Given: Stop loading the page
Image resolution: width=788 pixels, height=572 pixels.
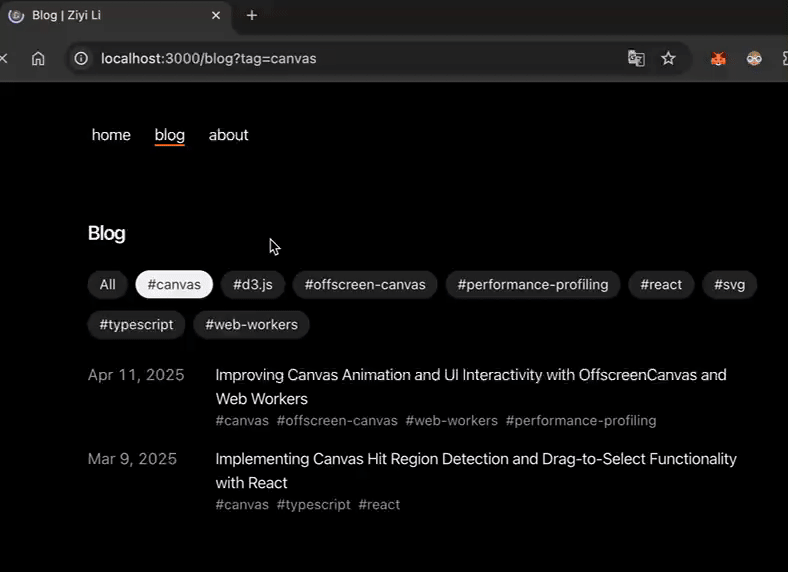Looking at the screenshot, I should pos(4,59).
